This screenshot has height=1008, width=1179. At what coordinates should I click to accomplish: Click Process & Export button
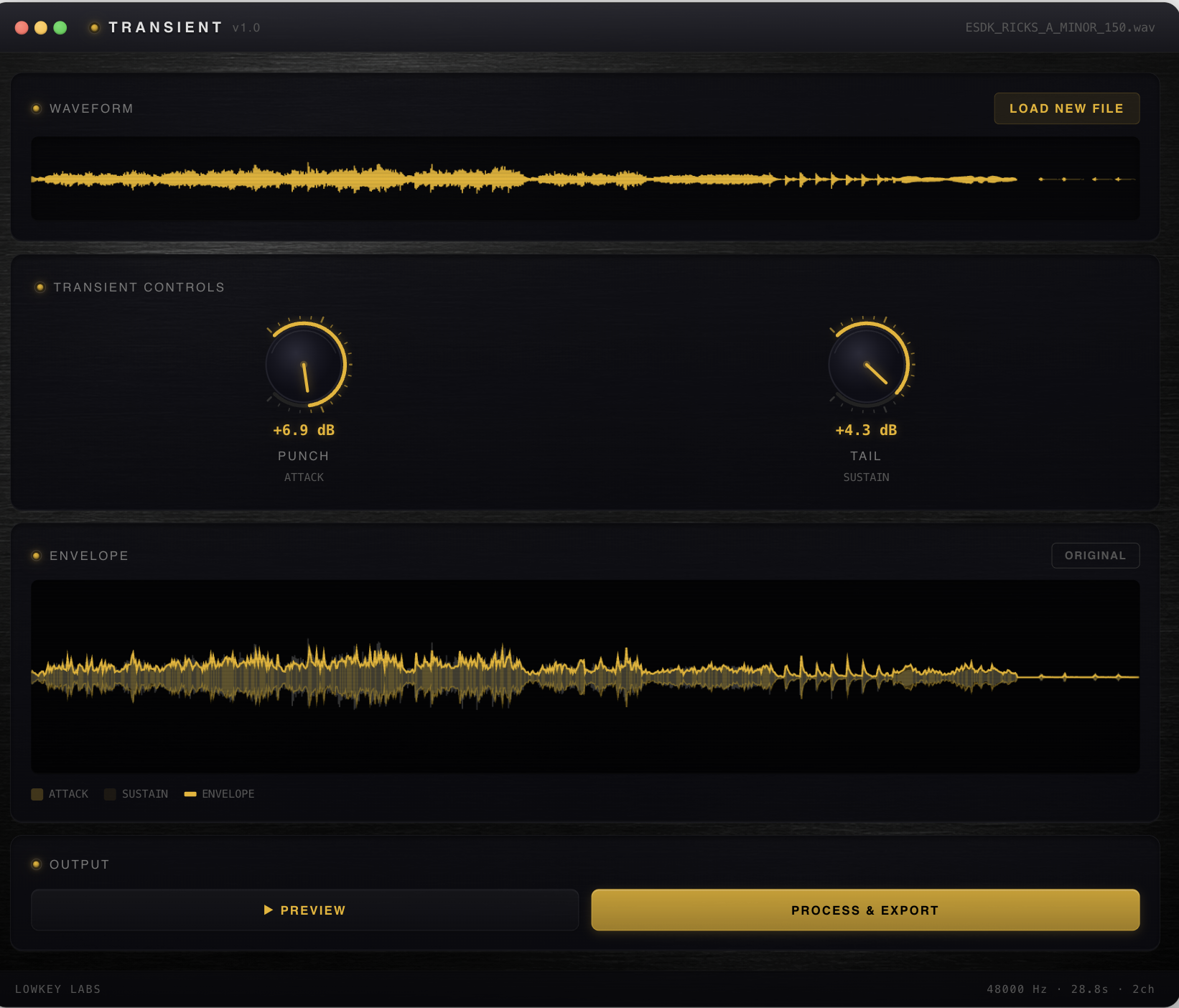tap(865, 910)
